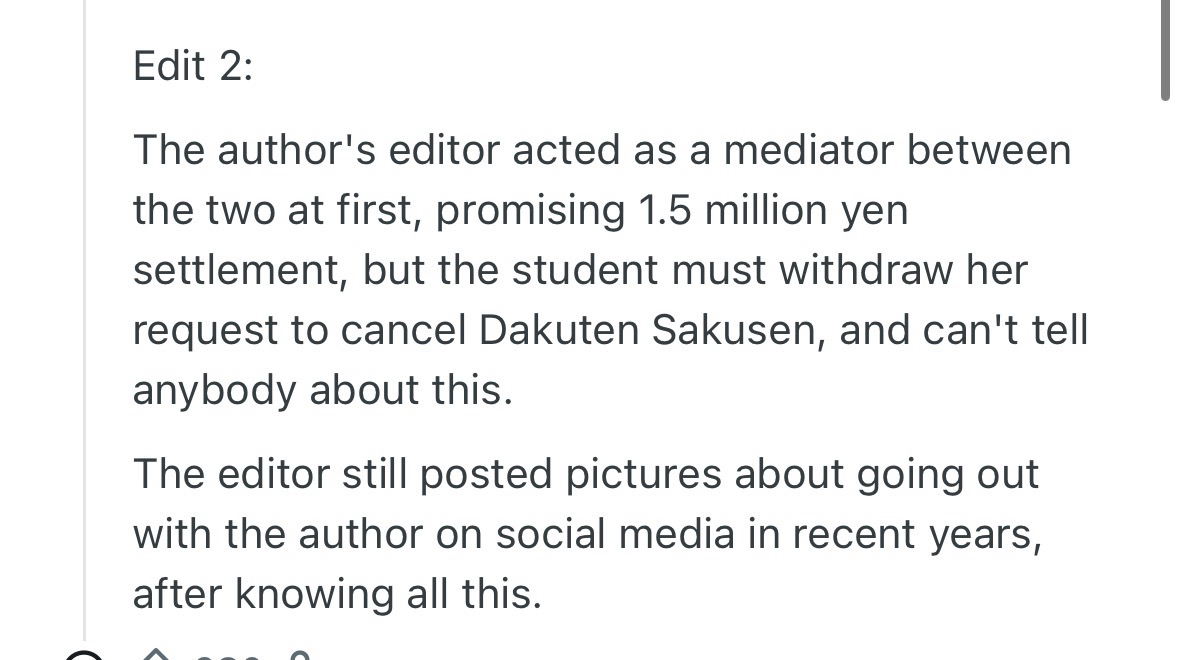
Task: Click the "anybody about this." line
Action: [322, 391]
